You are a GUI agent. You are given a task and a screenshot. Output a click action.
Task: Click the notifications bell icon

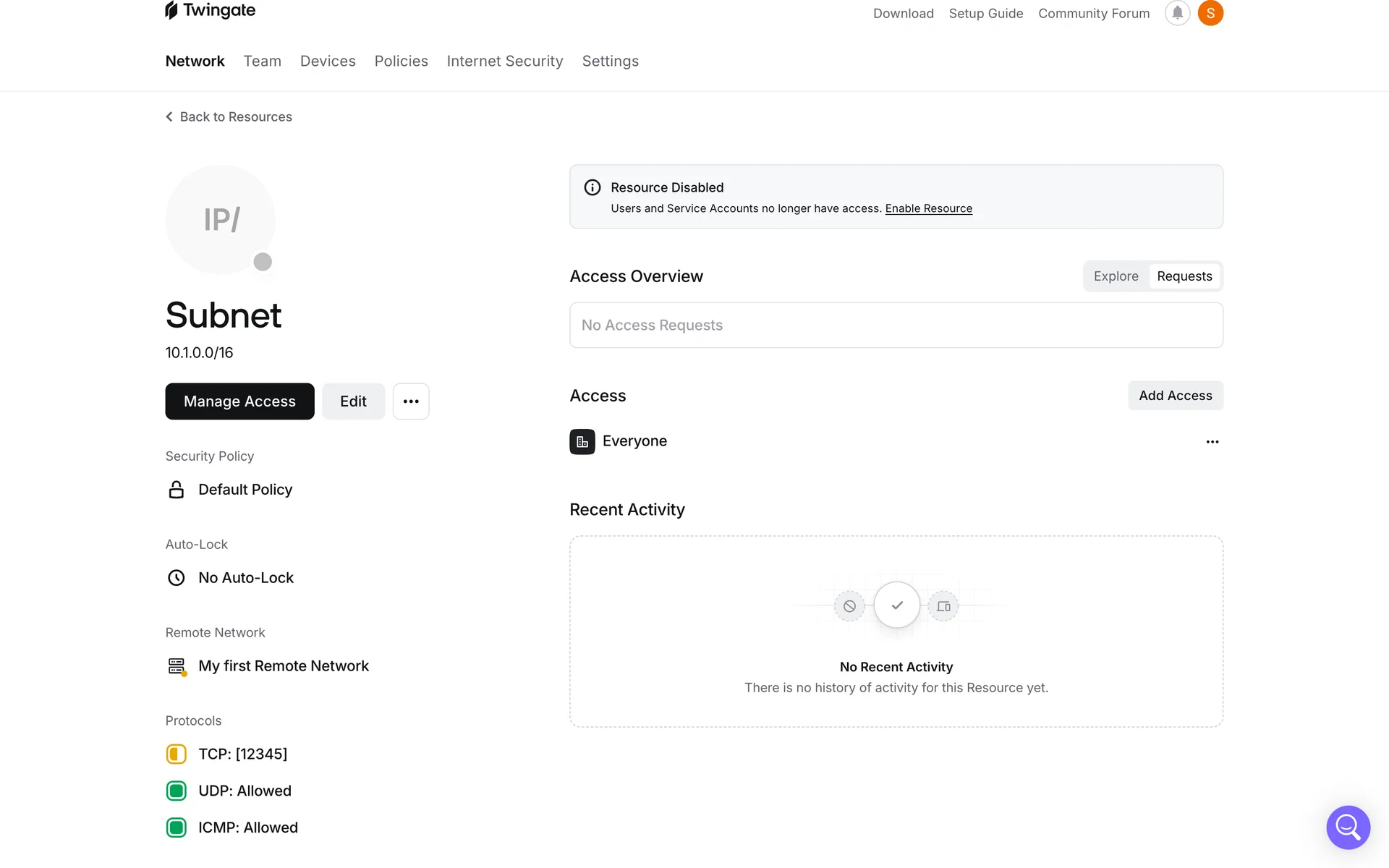click(1177, 13)
